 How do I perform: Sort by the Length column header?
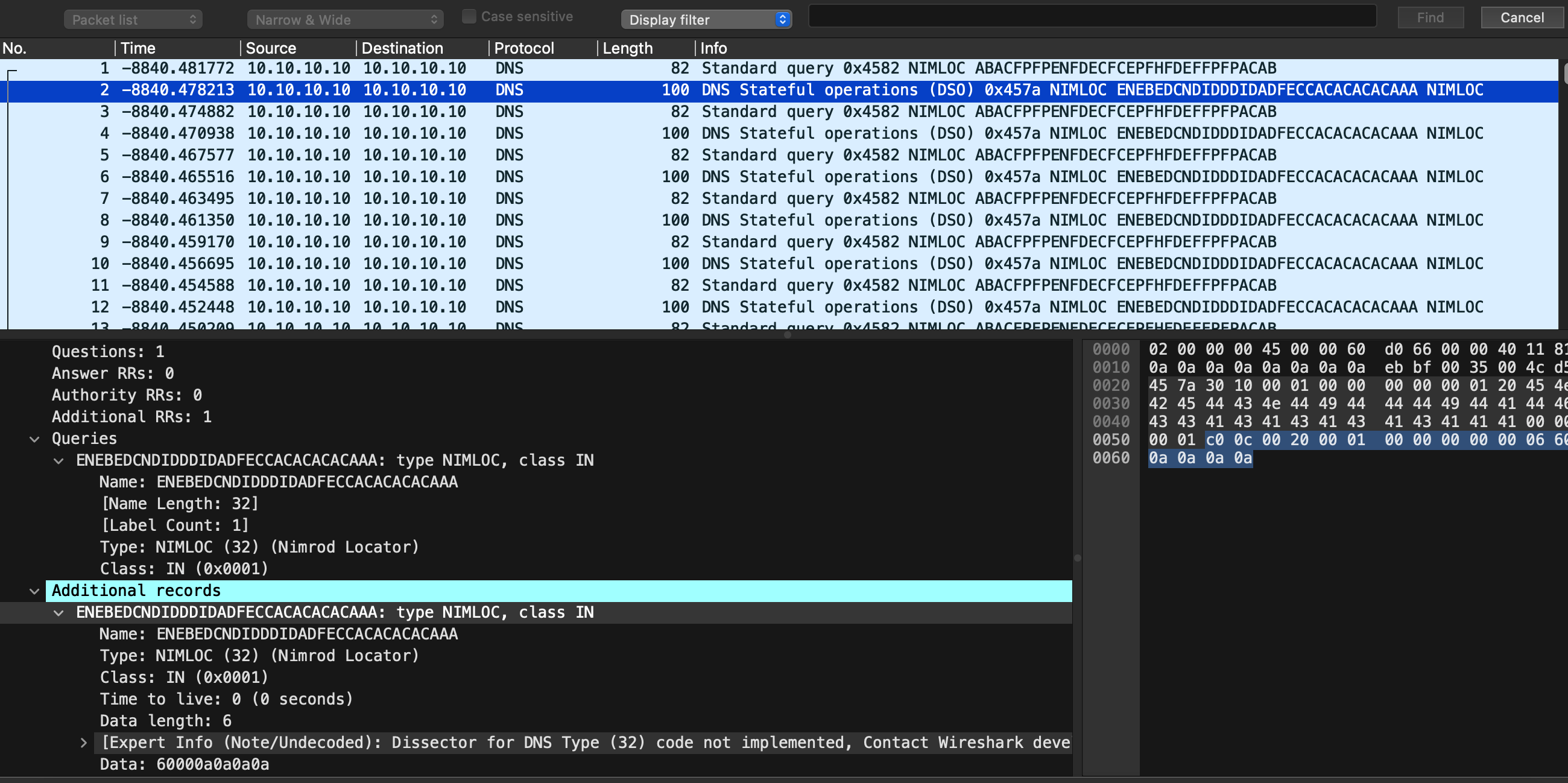pyautogui.click(x=646, y=48)
